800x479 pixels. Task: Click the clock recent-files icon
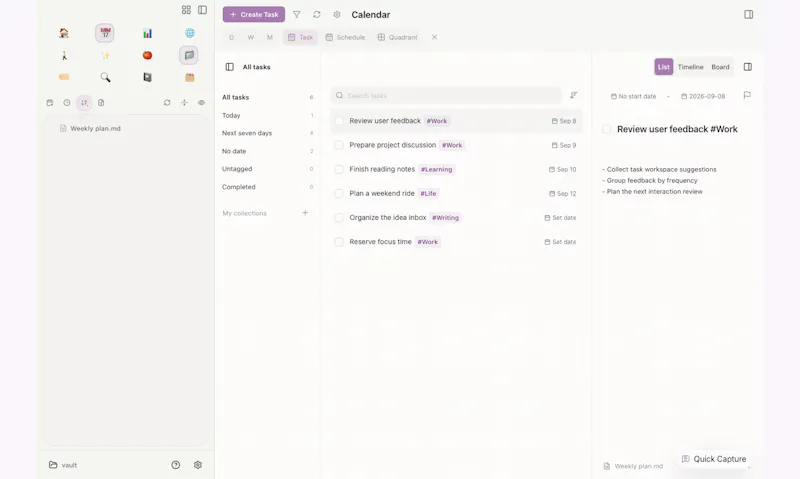[67, 103]
